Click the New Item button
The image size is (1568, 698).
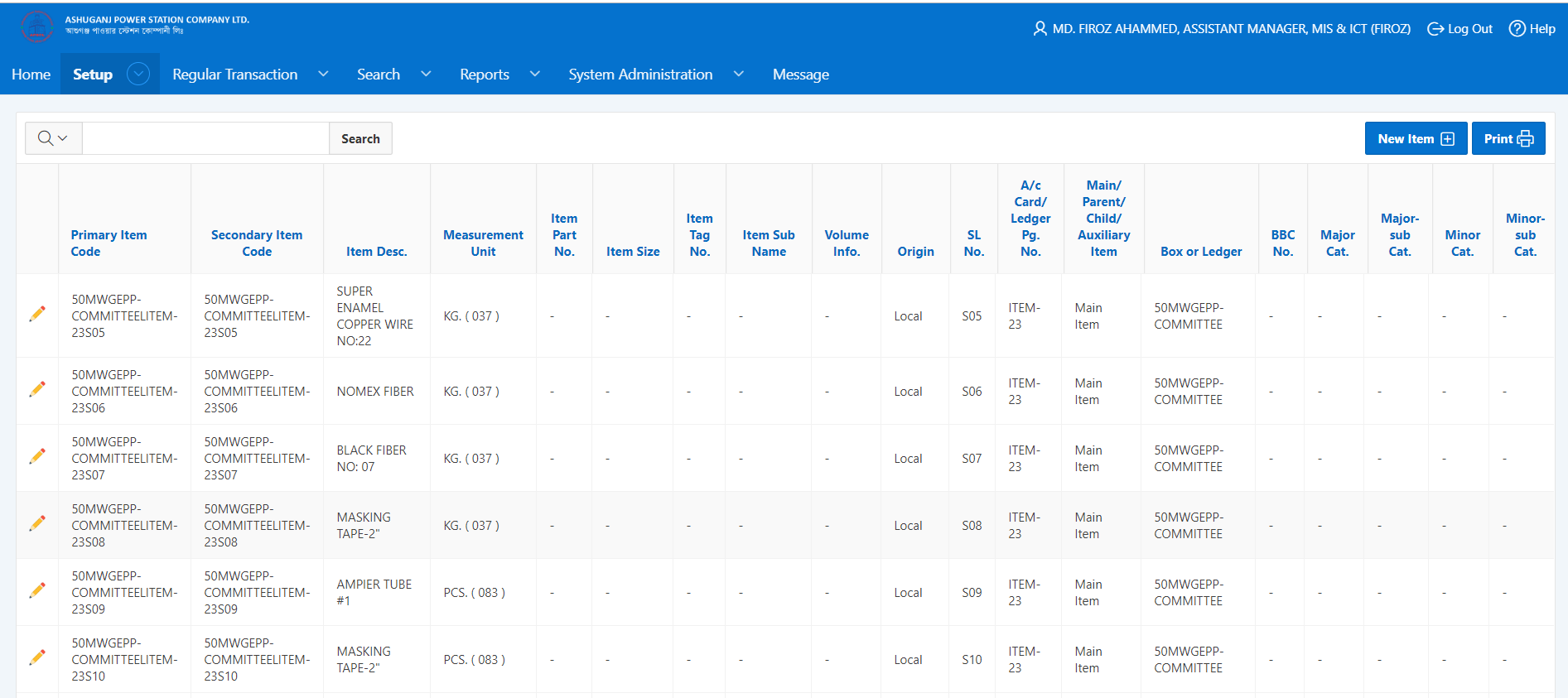1415,139
